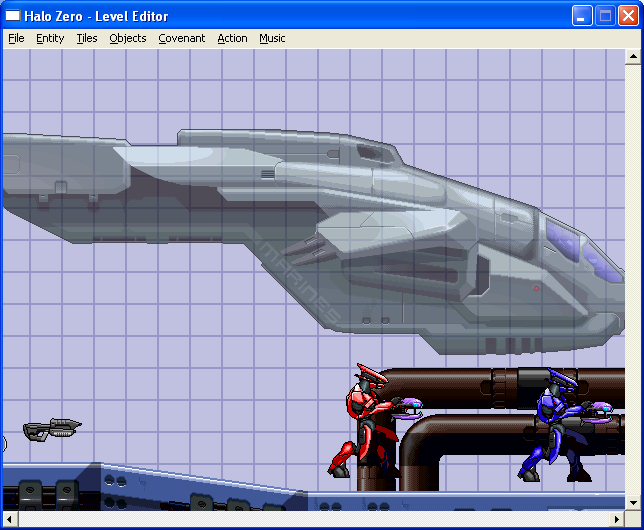Click the vertical scrollbar track
The width and height of the screenshot is (644, 530).
point(633,280)
